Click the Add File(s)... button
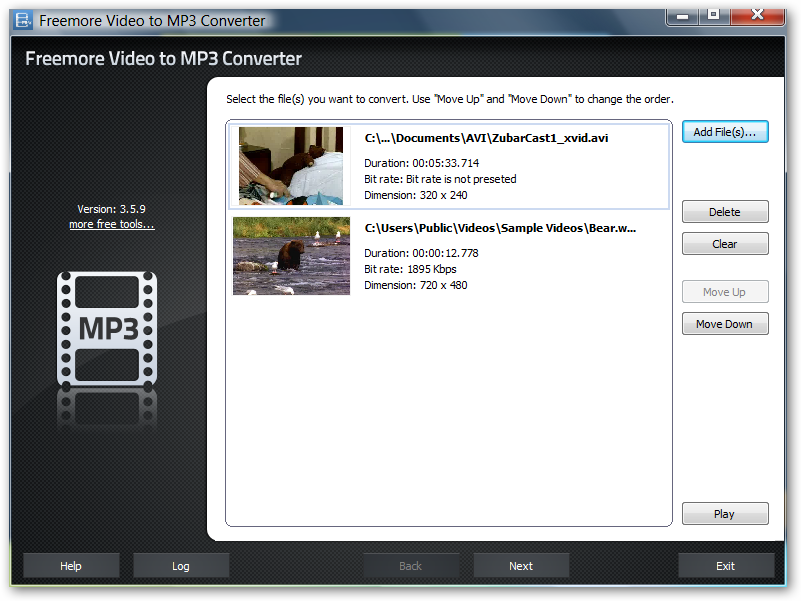 725,132
